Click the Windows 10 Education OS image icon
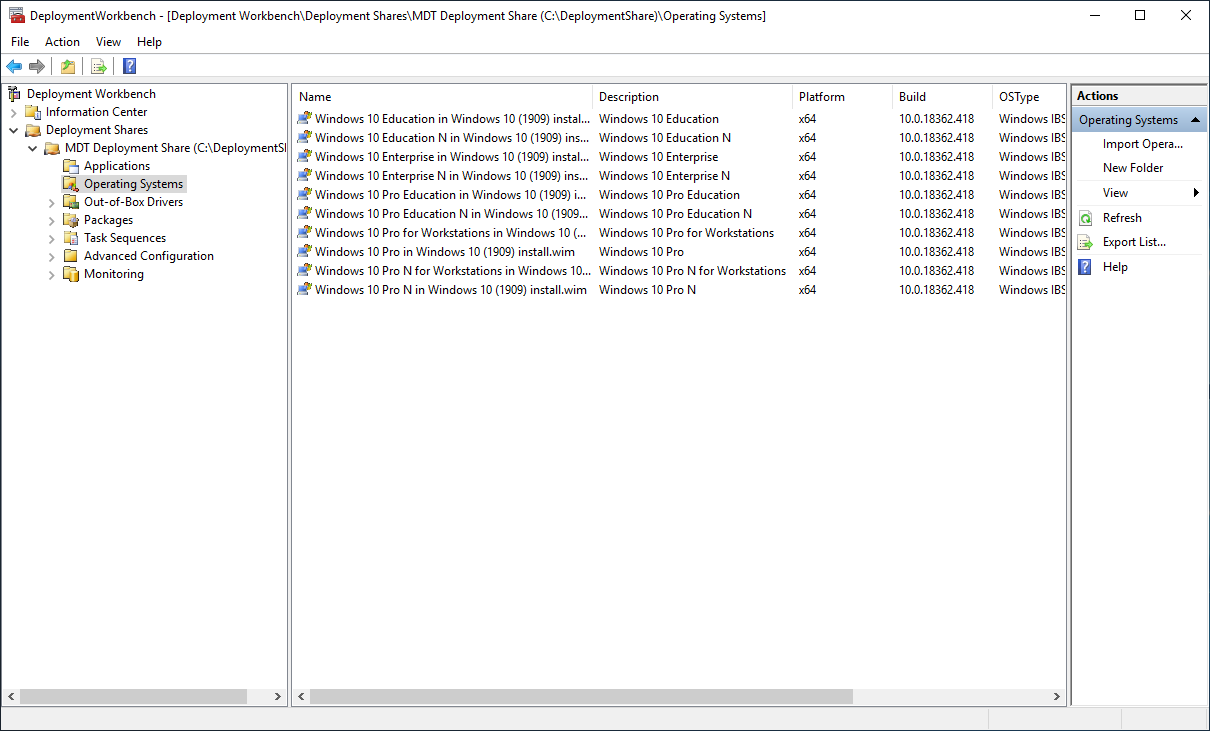This screenshot has width=1210, height=731. [x=305, y=118]
